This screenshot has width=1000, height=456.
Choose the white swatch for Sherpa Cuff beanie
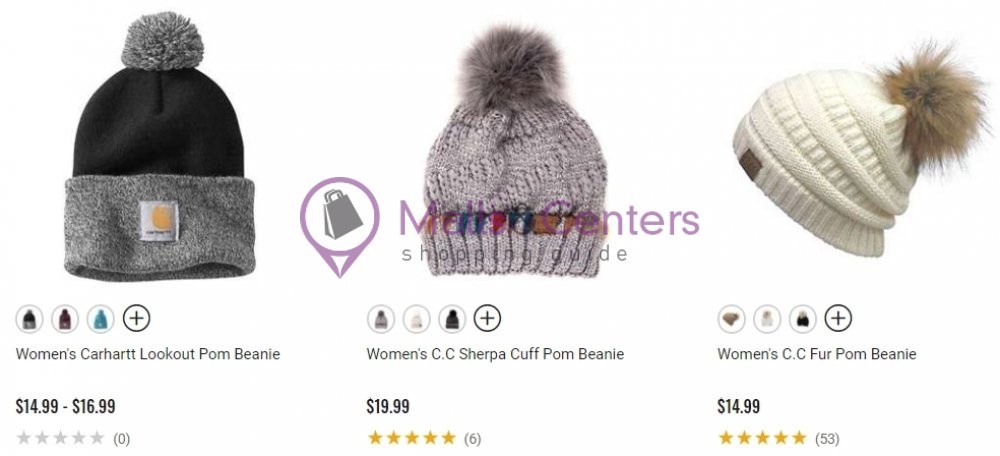click(416, 318)
